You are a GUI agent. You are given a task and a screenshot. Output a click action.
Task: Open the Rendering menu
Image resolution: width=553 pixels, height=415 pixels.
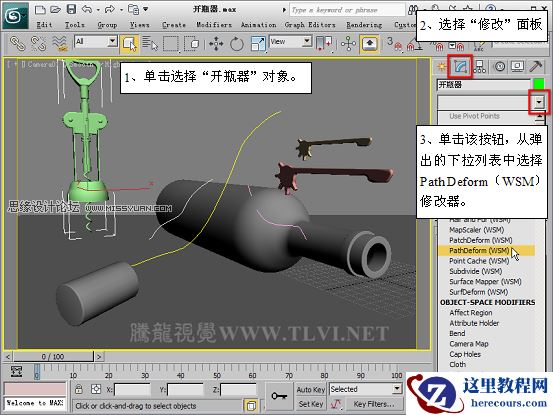point(364,25)
